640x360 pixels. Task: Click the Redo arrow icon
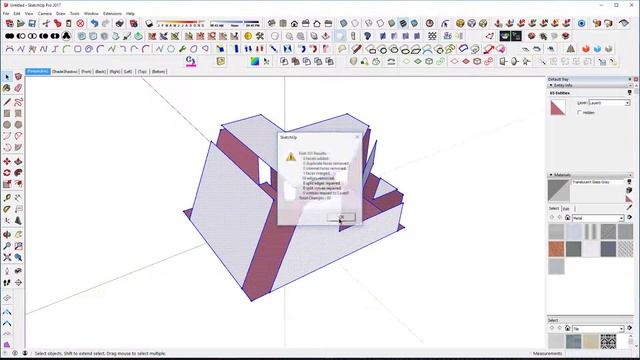click(x=105, y=23)
